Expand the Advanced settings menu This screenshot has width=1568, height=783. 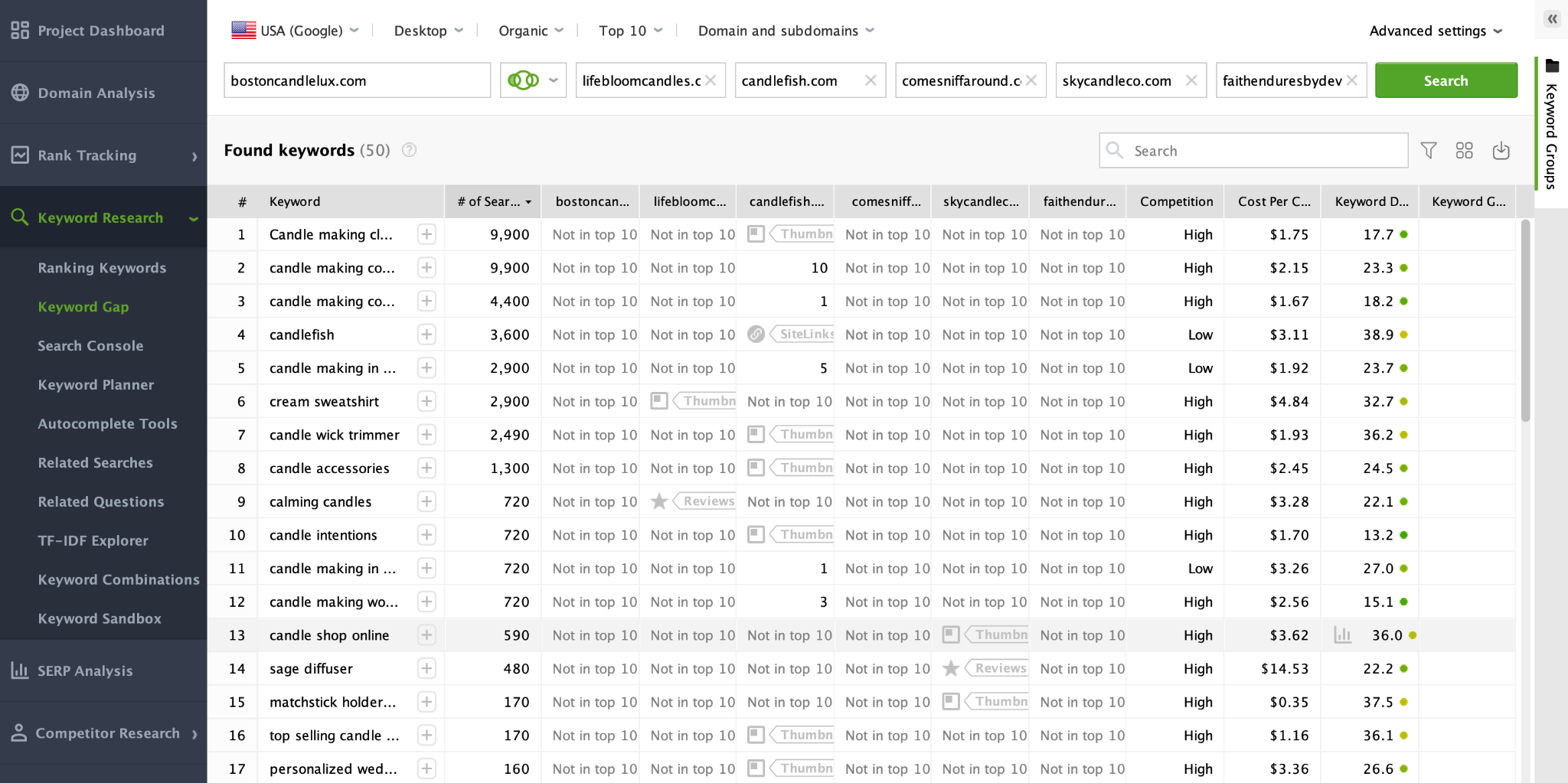click(x=1436, y=31)
